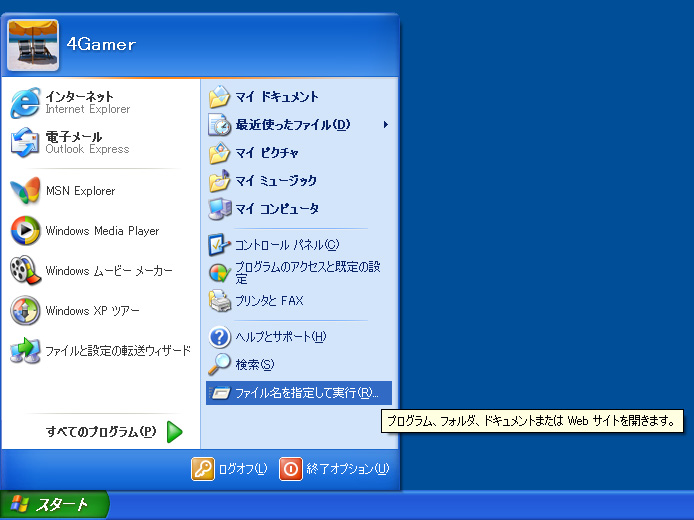Click the ファイルと設定の転送ウィザード text
694x520 pixels.
pos(118,351)
